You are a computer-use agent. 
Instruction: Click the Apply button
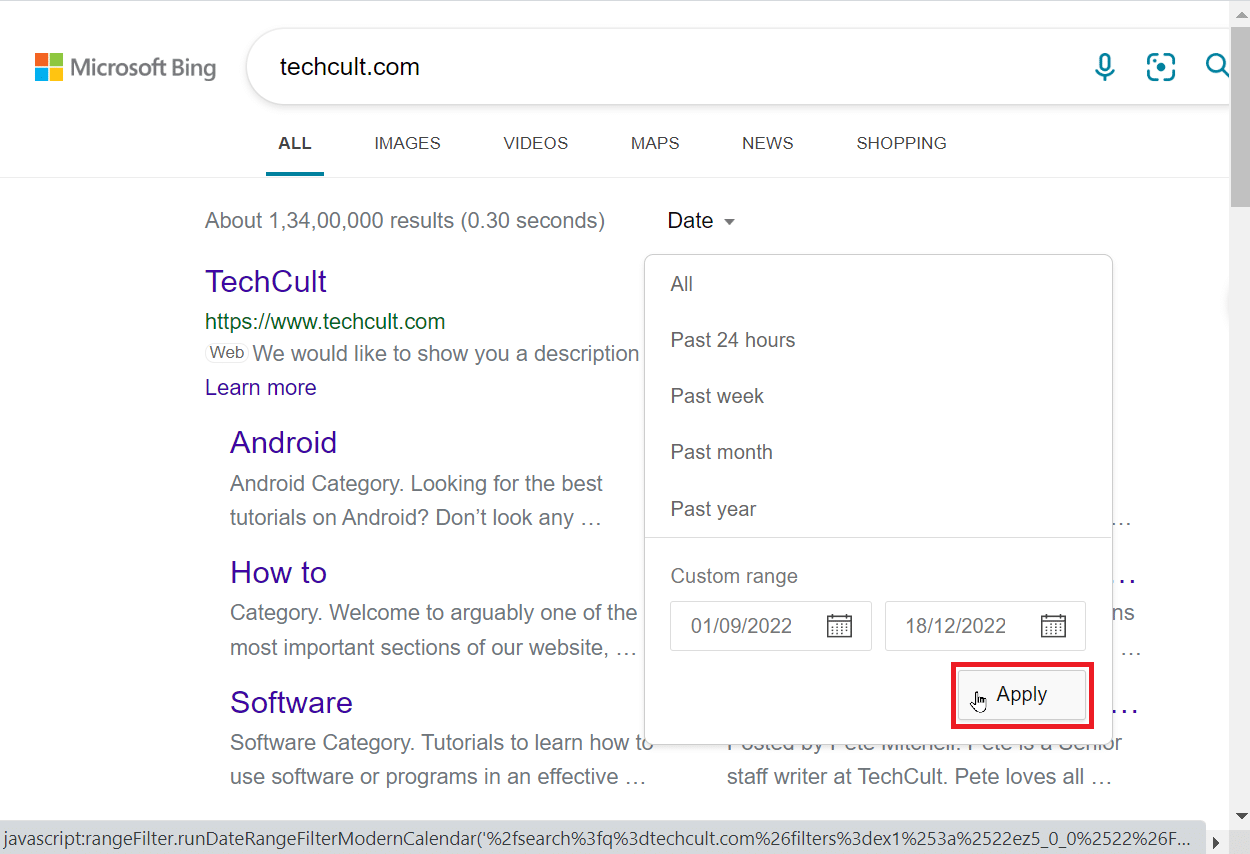(1021, 695)
